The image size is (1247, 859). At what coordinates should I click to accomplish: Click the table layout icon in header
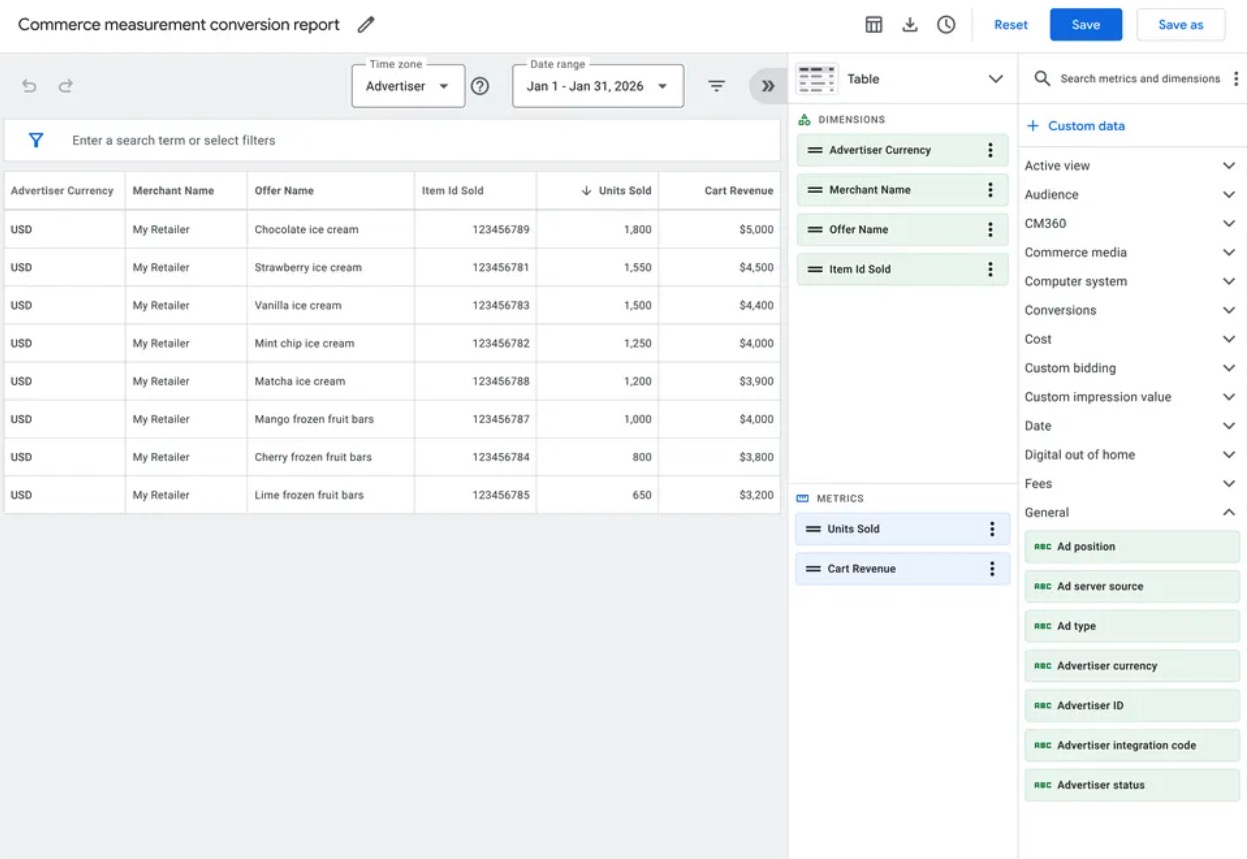tap(874, 25)
